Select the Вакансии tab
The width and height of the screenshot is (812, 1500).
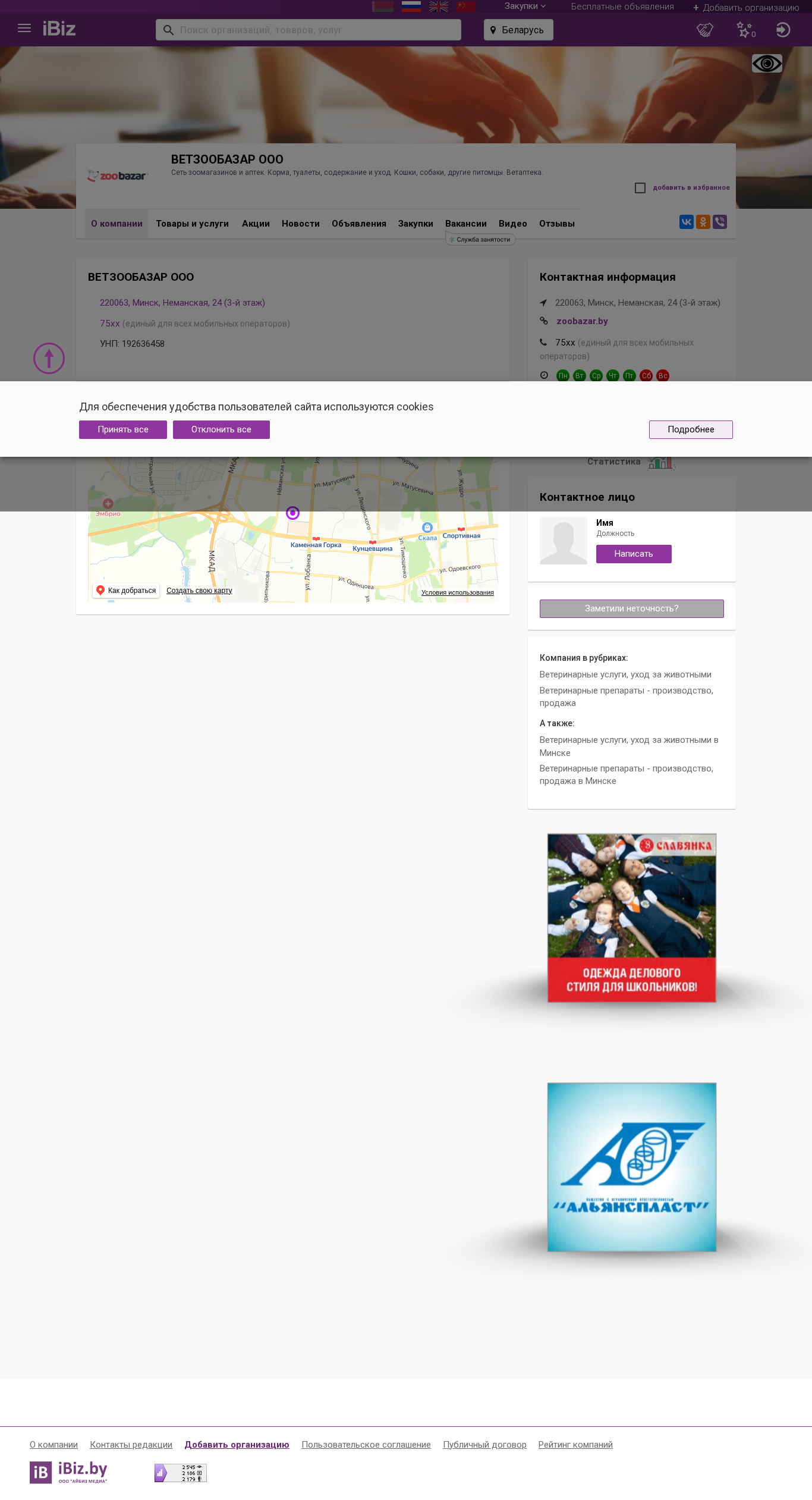click(x=466, y=224)
